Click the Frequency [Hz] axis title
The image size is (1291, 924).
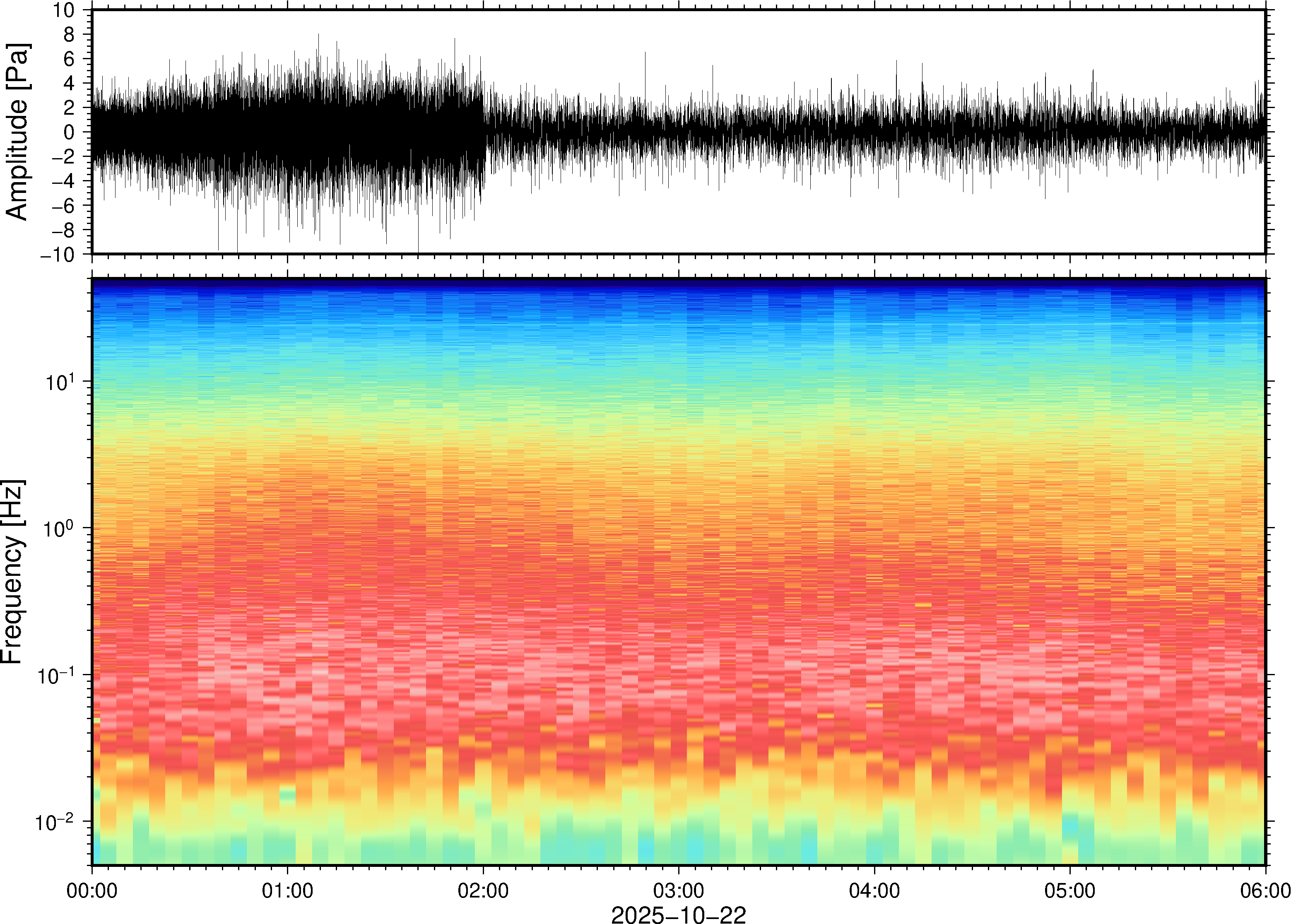click(12, 572)
